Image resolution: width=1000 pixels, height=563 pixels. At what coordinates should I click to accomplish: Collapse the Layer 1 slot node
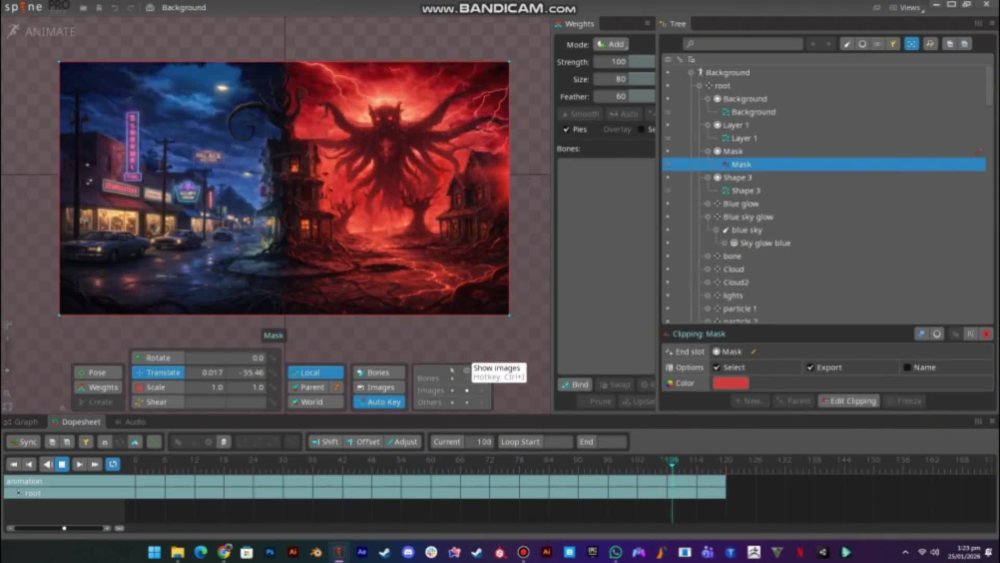(707, 125)
